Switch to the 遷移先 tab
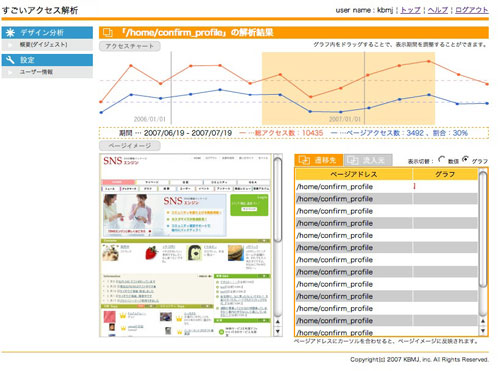The height and width of the screenshot is (371, 500). coord(318,160)
